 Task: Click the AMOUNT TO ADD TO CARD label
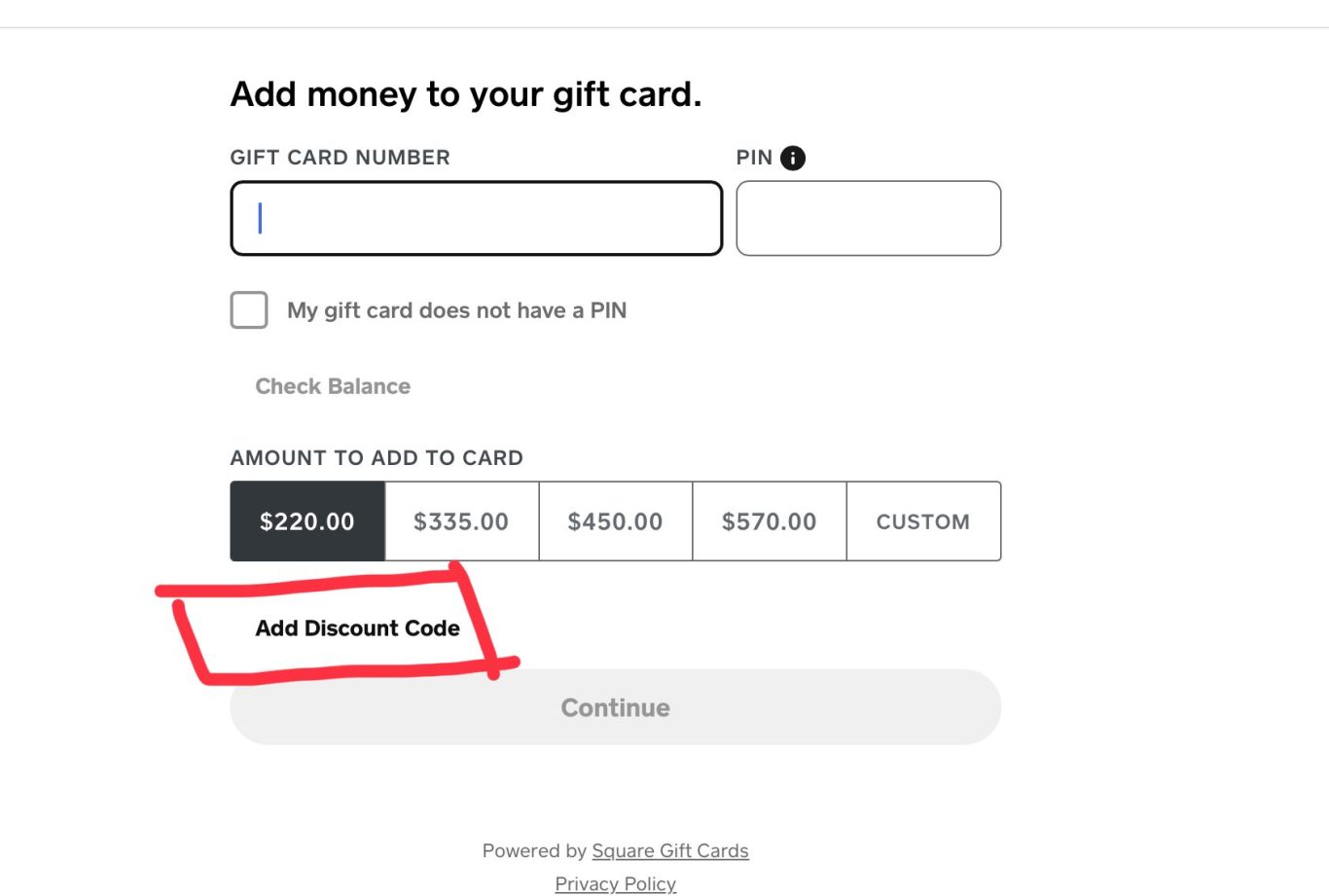[377, 458]
